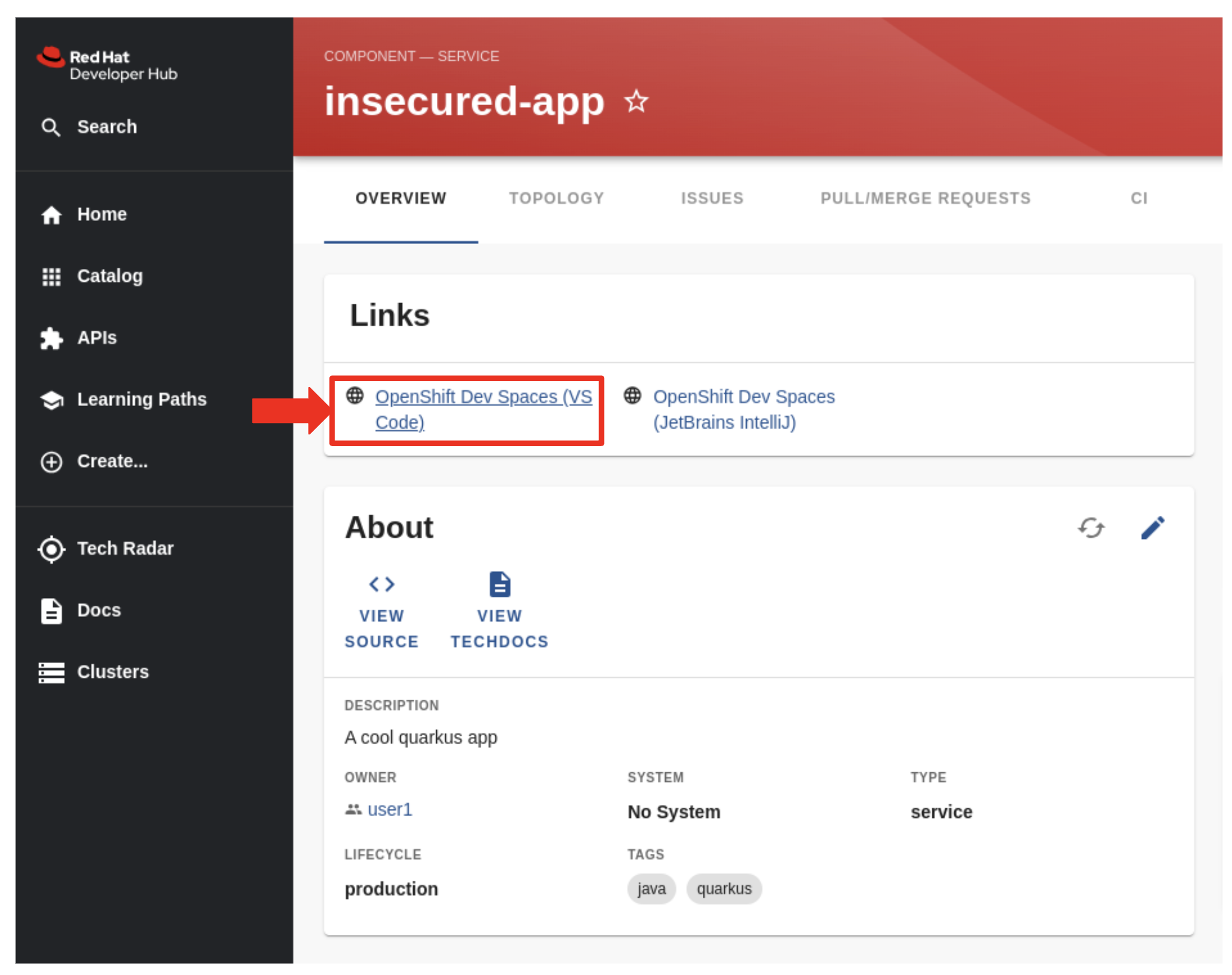Click the Tech Radar target icon

coord(51,549)
